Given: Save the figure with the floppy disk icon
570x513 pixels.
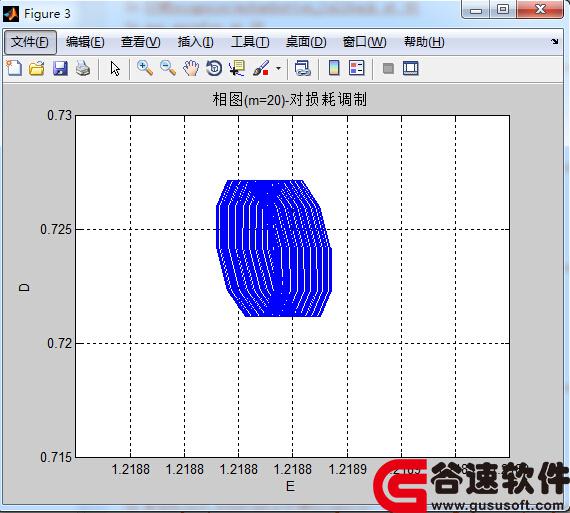Looking at the screenshot, I should pyautogui.click(x=60, y=68).
